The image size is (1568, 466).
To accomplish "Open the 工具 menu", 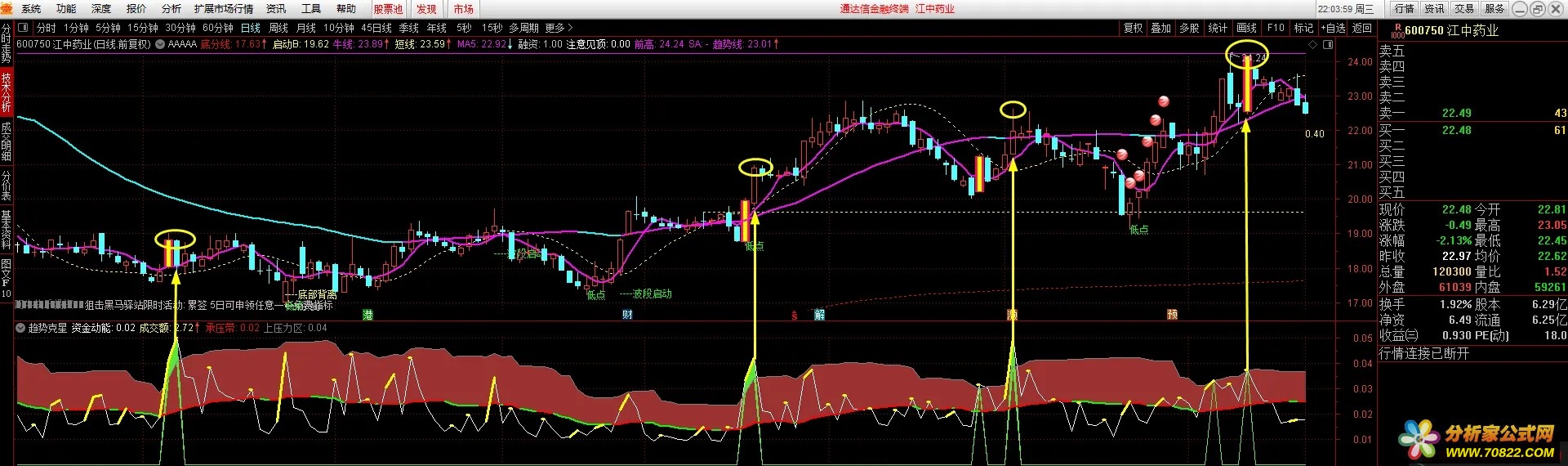I will pyautogui.click(x=311, y=9).
